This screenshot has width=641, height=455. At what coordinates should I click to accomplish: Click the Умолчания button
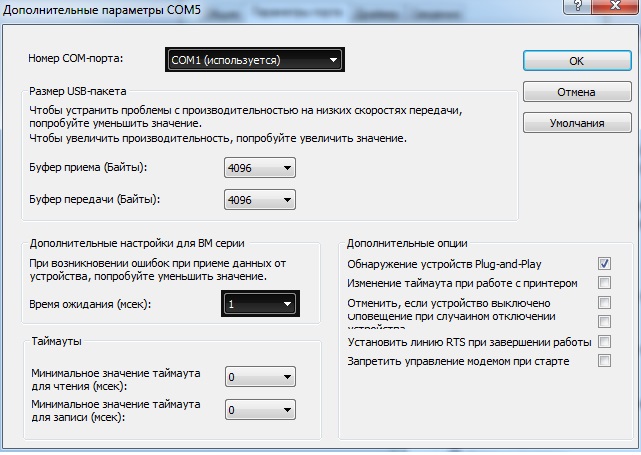coord(577,123)
